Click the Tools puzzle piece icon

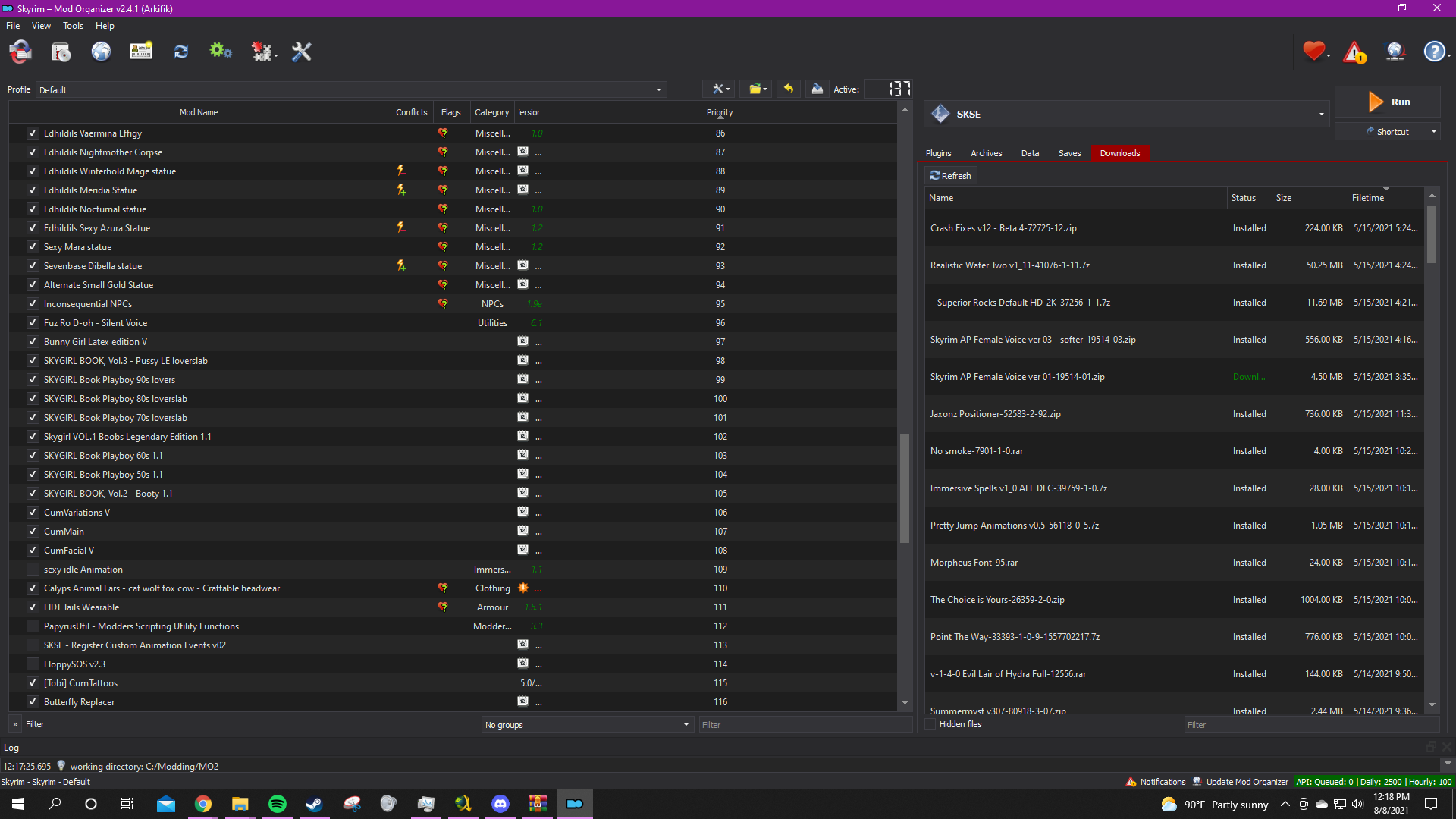(x=261, y=52)
